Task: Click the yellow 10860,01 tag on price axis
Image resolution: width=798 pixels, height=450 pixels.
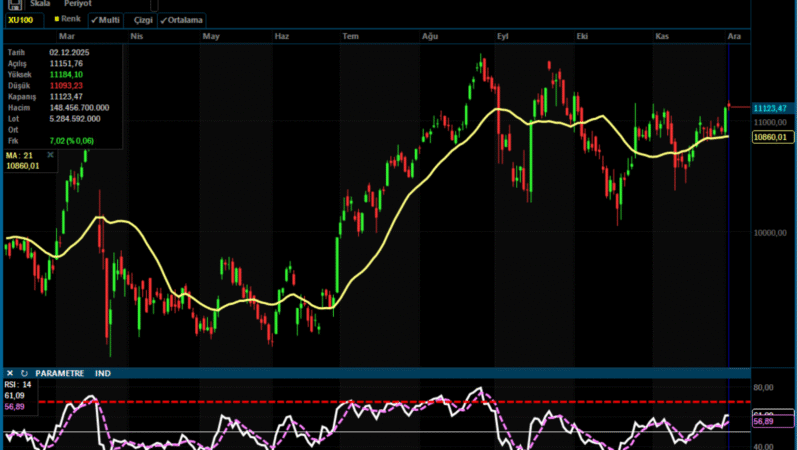Action: [774, 136]
